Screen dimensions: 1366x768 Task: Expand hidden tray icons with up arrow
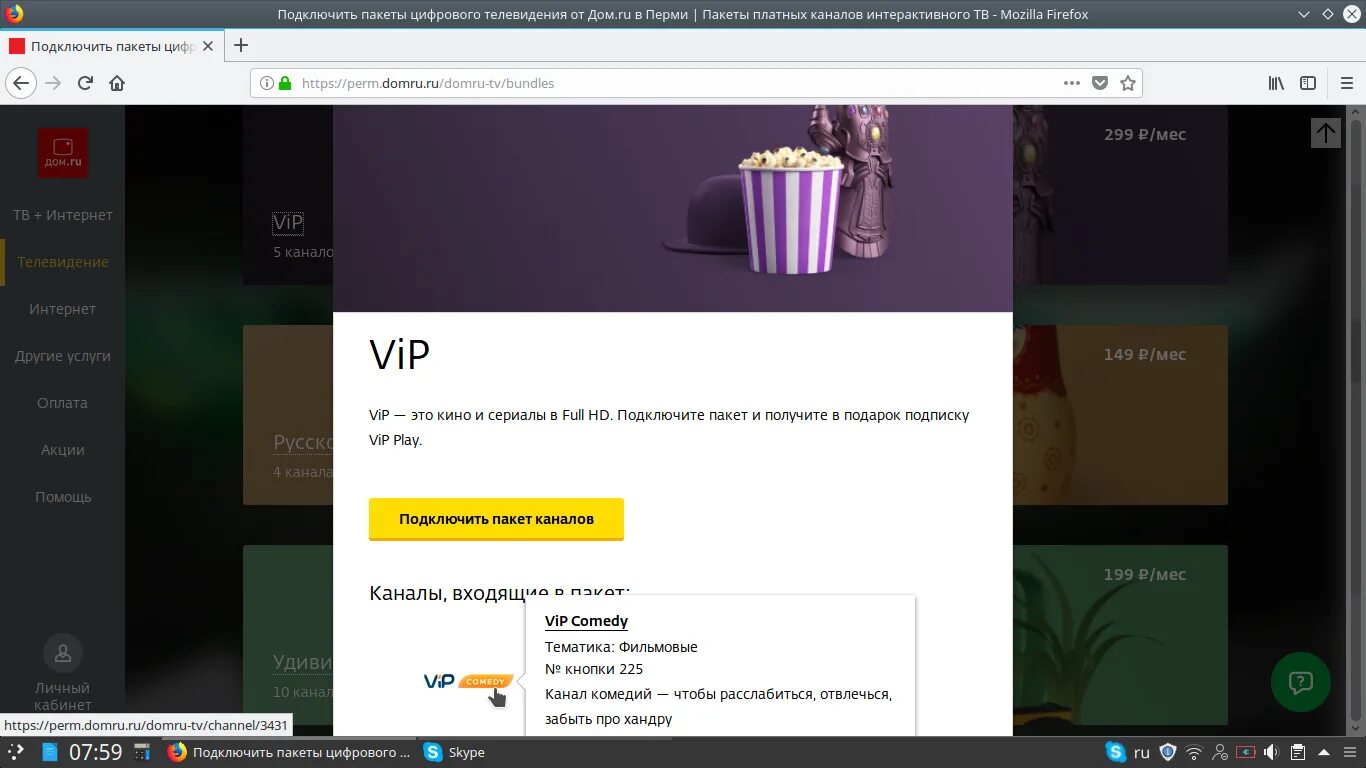tap(1324, 752)
